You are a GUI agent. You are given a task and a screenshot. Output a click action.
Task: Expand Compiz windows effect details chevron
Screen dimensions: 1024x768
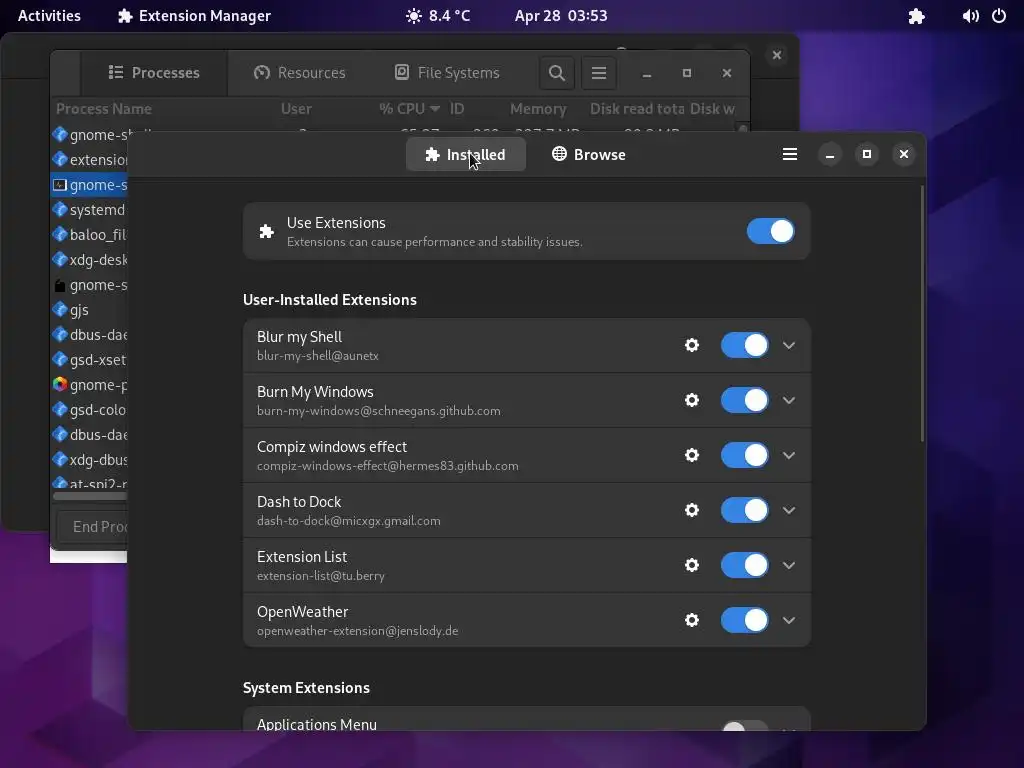tap(789, 455)
